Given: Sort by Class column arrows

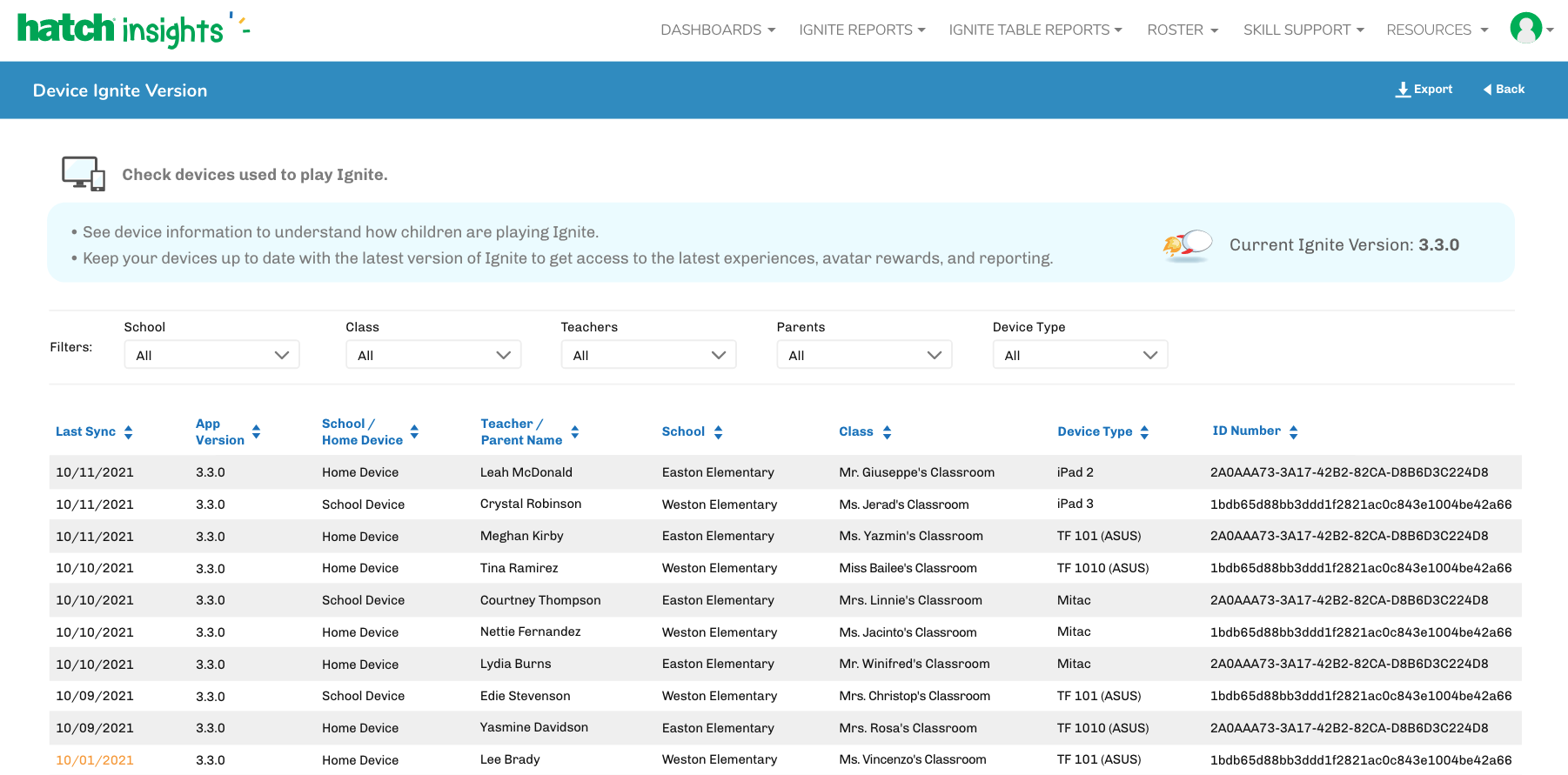Looking at the screenshot, I should pos(888,432).
